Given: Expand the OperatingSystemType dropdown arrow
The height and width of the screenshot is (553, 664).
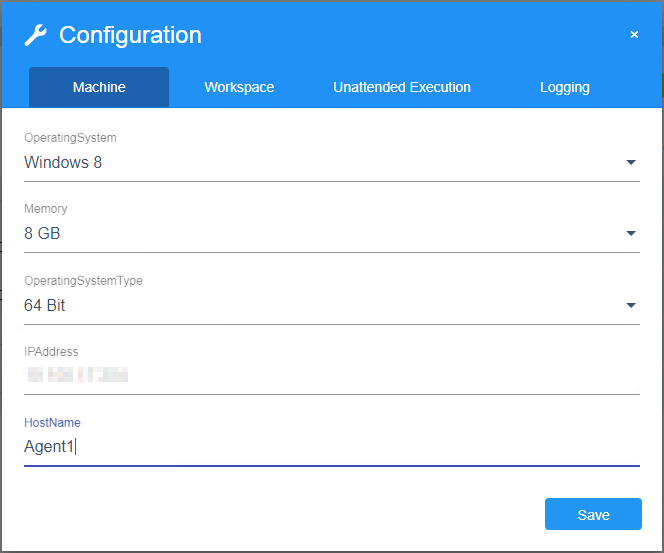Looking at the screenshot, I should pos(631,306).
